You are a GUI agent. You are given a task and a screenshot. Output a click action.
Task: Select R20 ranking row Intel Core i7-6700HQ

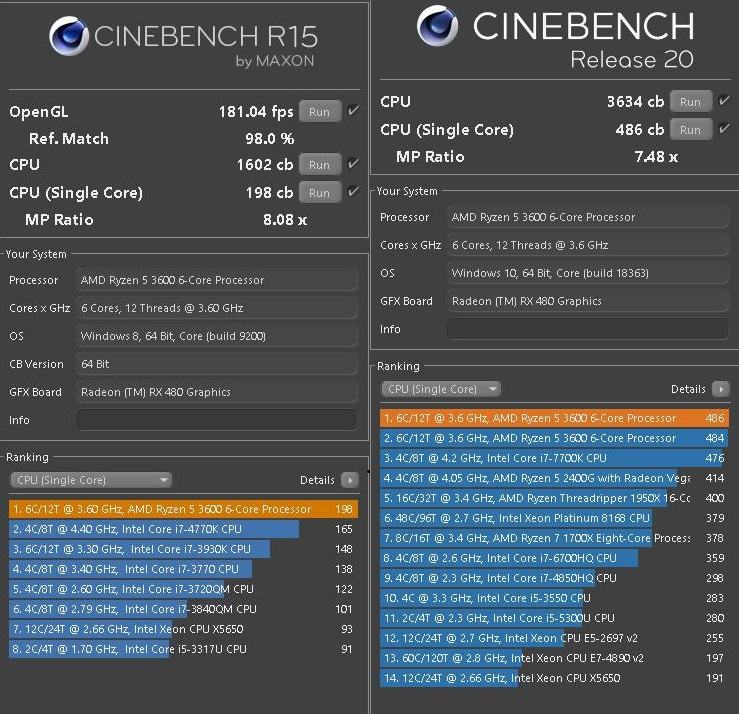(x=554, y=558)
